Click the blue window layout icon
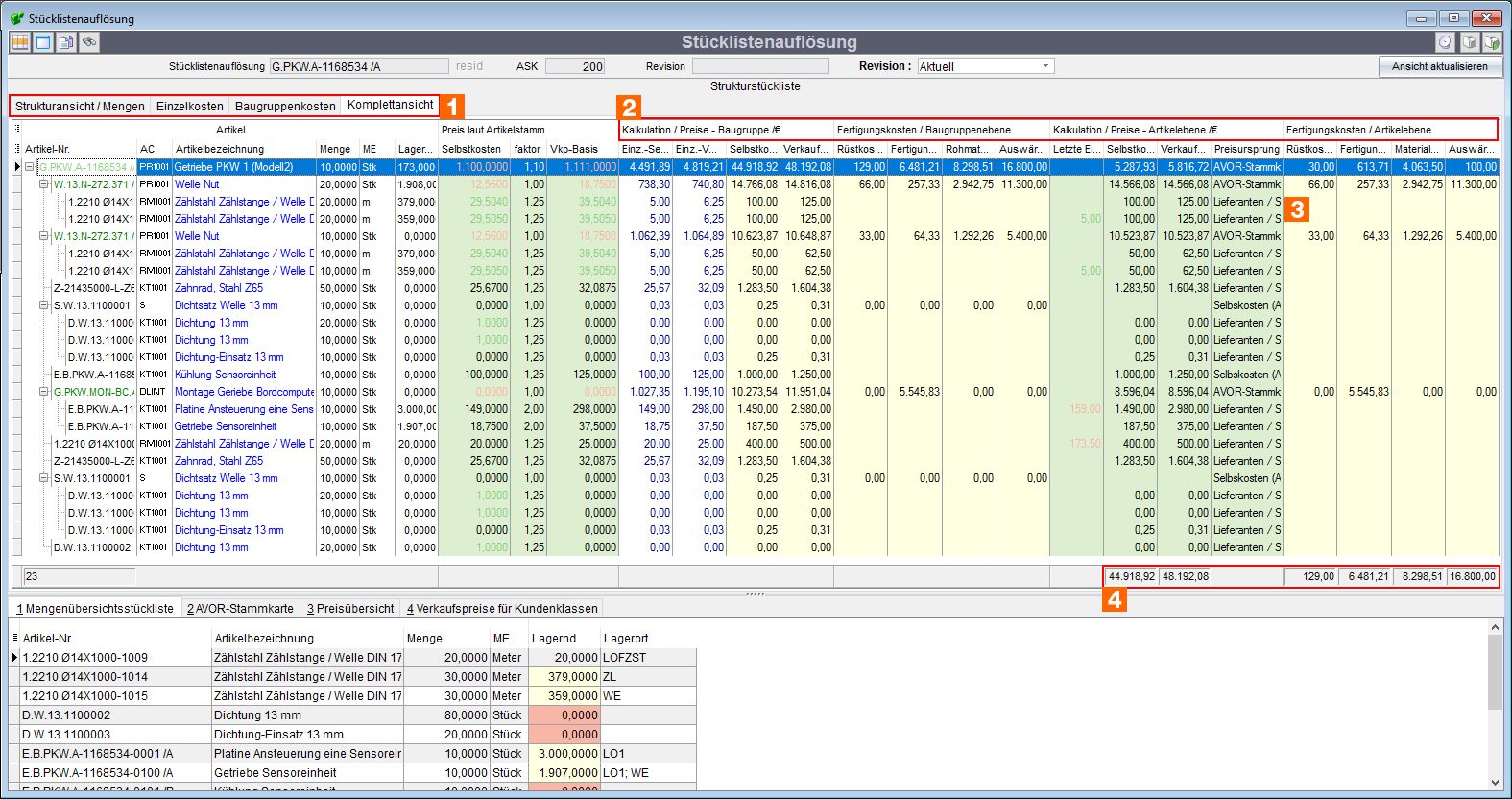1512x799 pixels. coord(43,42)
